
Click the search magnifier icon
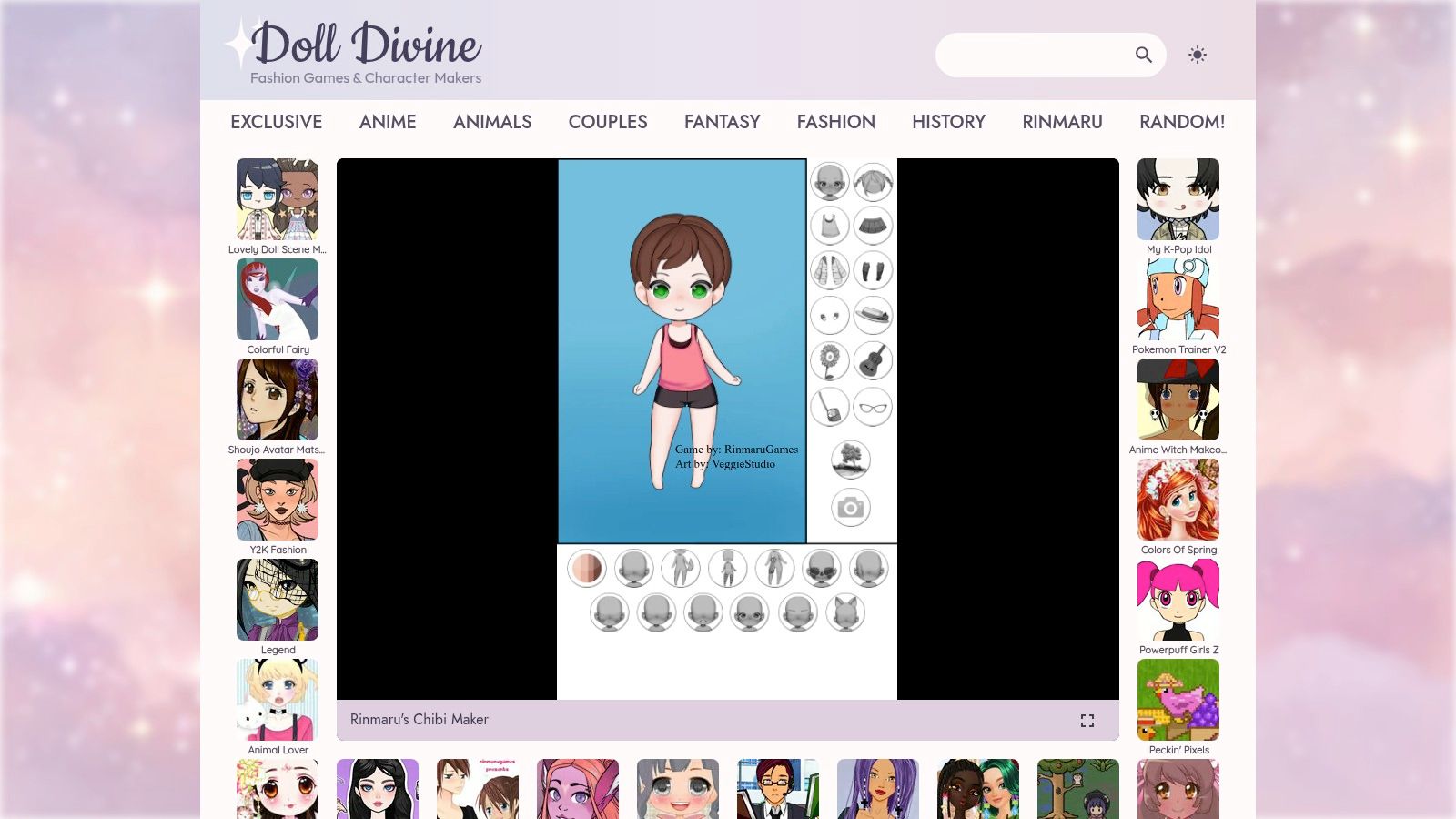coord(1144,55)
